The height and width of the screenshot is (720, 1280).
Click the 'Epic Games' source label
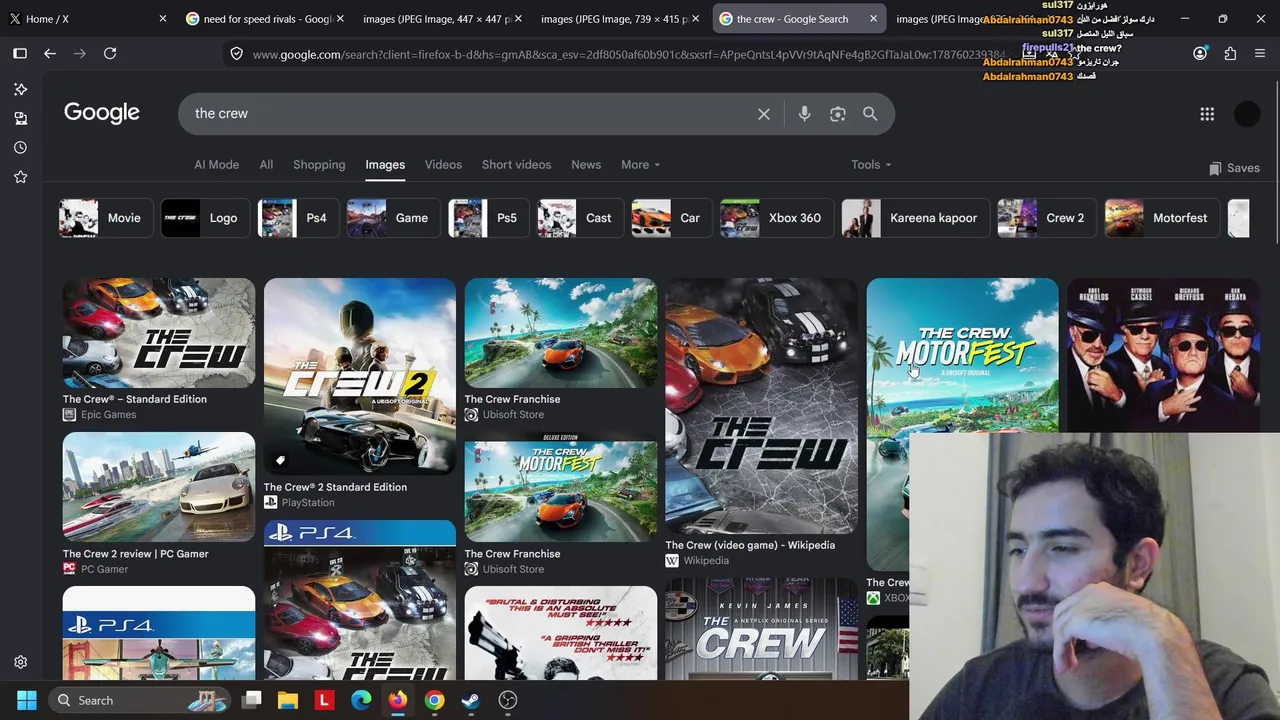pyautogui.click(x=108, y=414)
